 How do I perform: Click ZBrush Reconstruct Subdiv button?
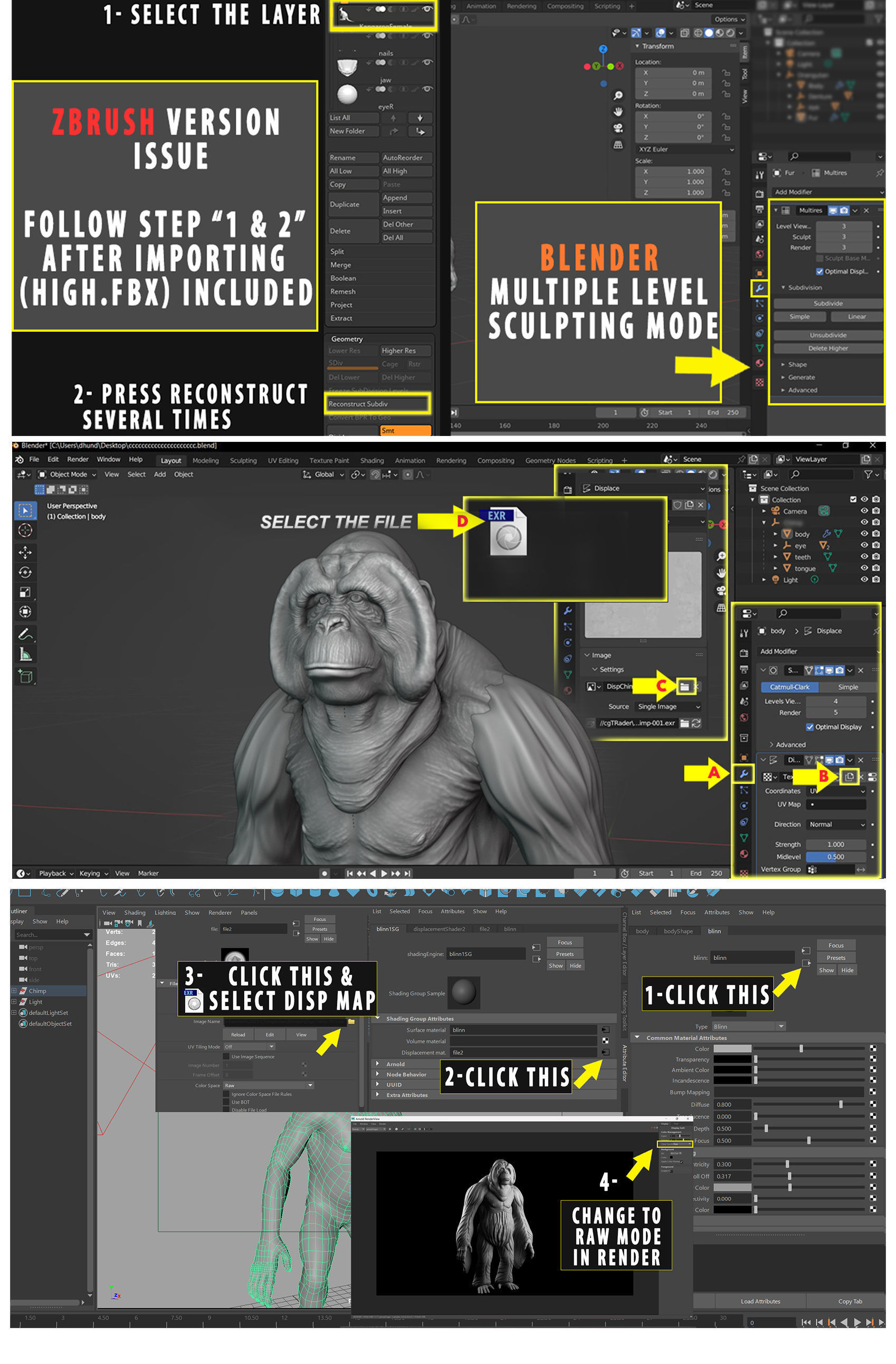(376, 403)
